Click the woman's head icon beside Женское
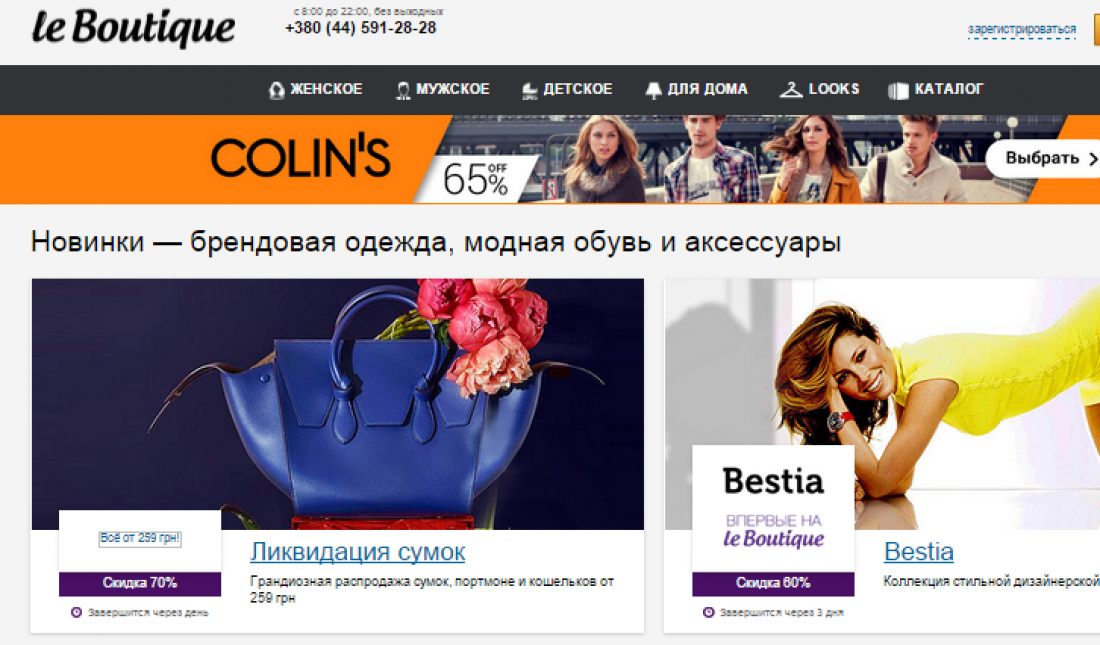The image size is (1100, 645). [276, 90]
